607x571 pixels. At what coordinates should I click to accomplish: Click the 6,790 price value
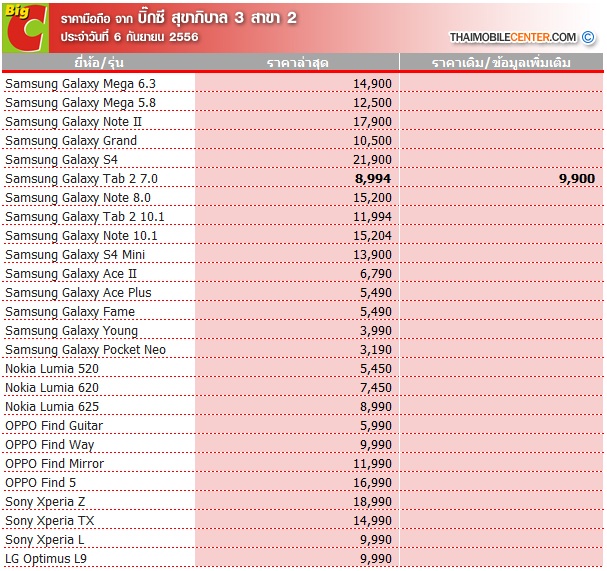(376, 273)
